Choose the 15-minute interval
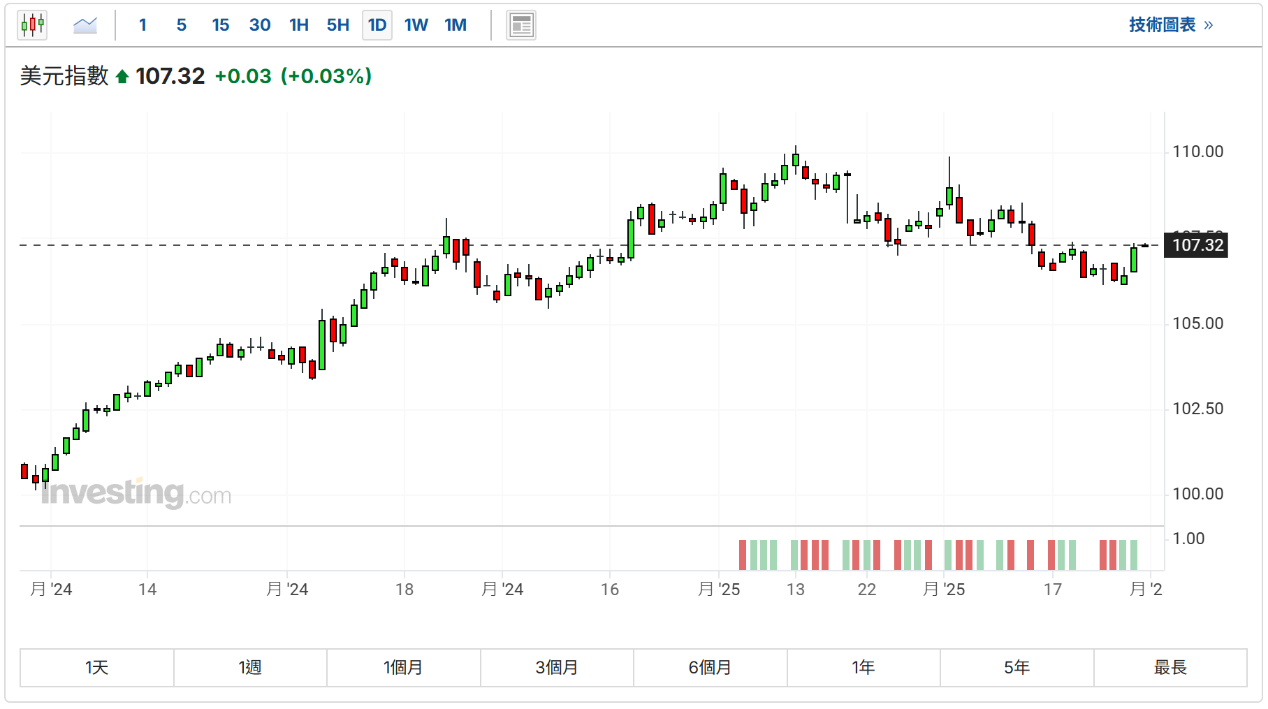1268x709 pixels. (x=220, y=25)
